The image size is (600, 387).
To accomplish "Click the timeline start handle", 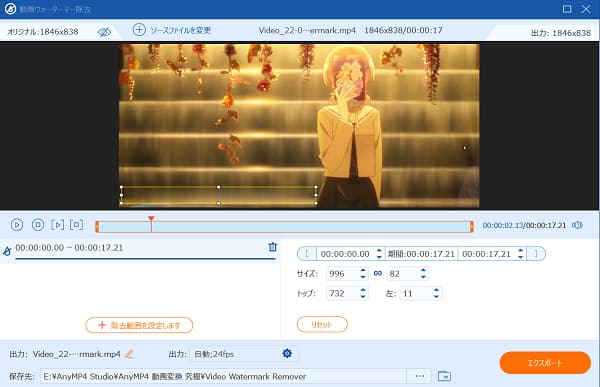I will coord(97,226).
